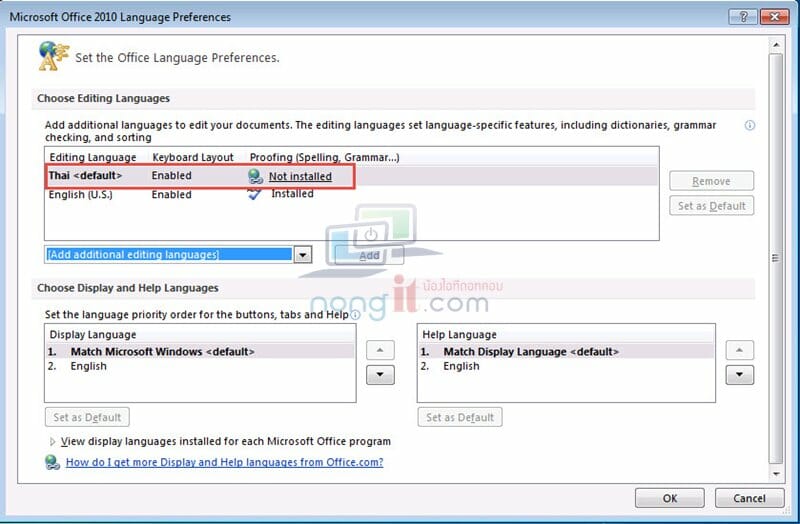Image resolution: width=800 pixels, height=524 pixels.
Task: Select English in the Help Language list
Action: click(566, 366)
